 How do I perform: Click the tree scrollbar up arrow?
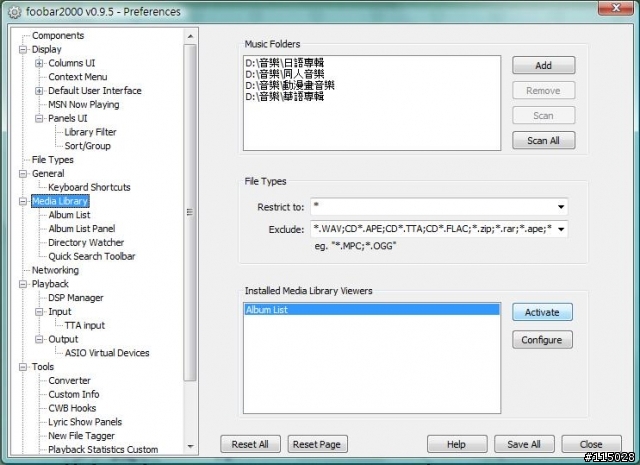(x=190, y=36)
